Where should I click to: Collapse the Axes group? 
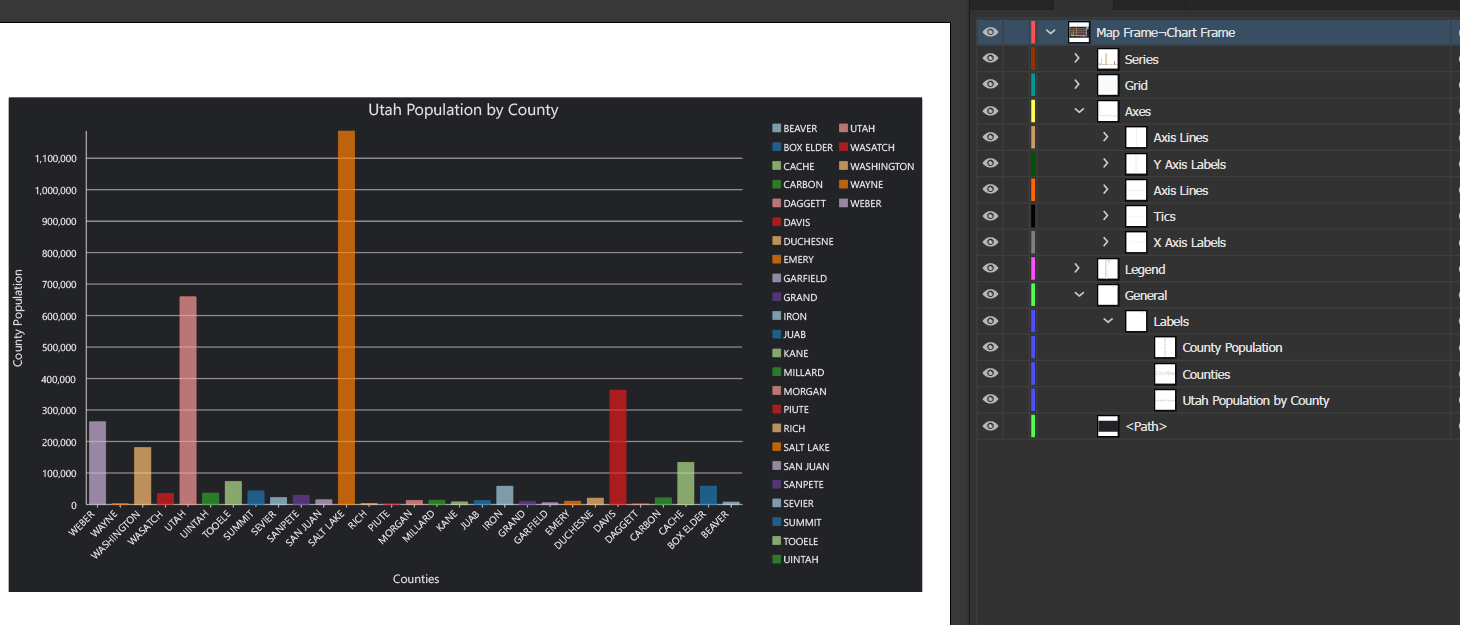(x=1078, y=110)
